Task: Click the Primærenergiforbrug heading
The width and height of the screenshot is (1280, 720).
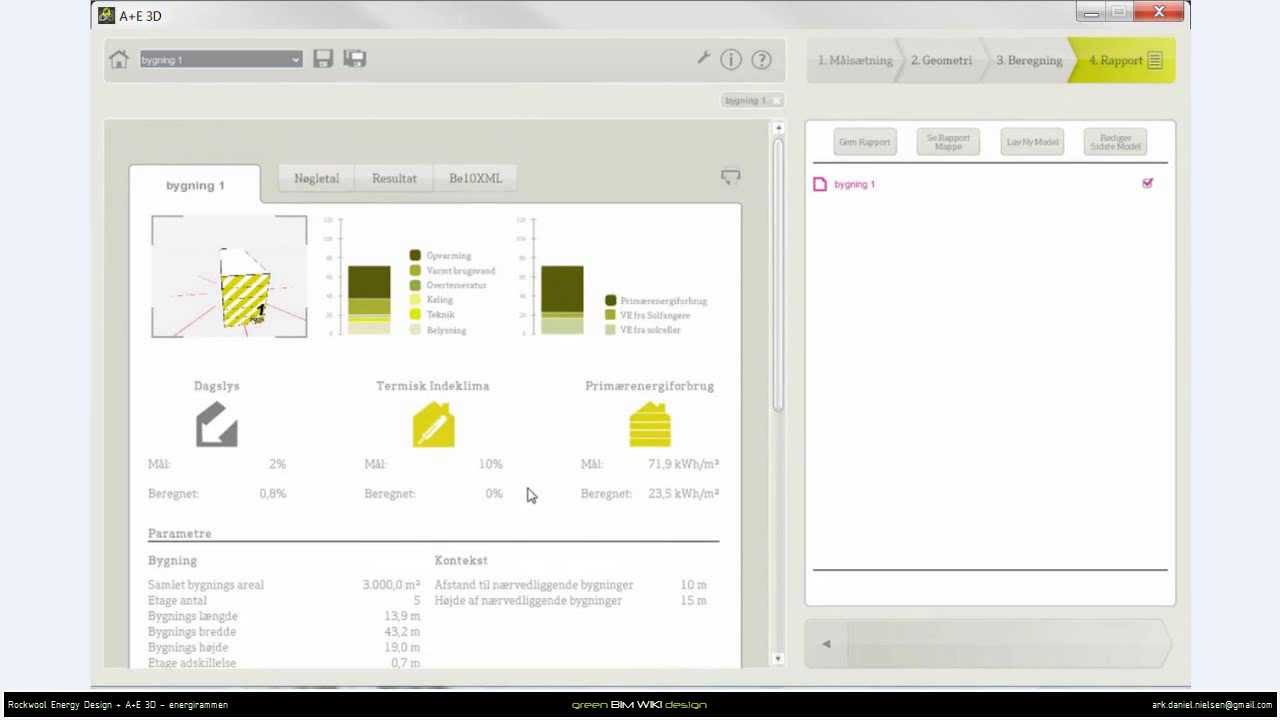Action: pyautogui.click(x=650, y=386)
